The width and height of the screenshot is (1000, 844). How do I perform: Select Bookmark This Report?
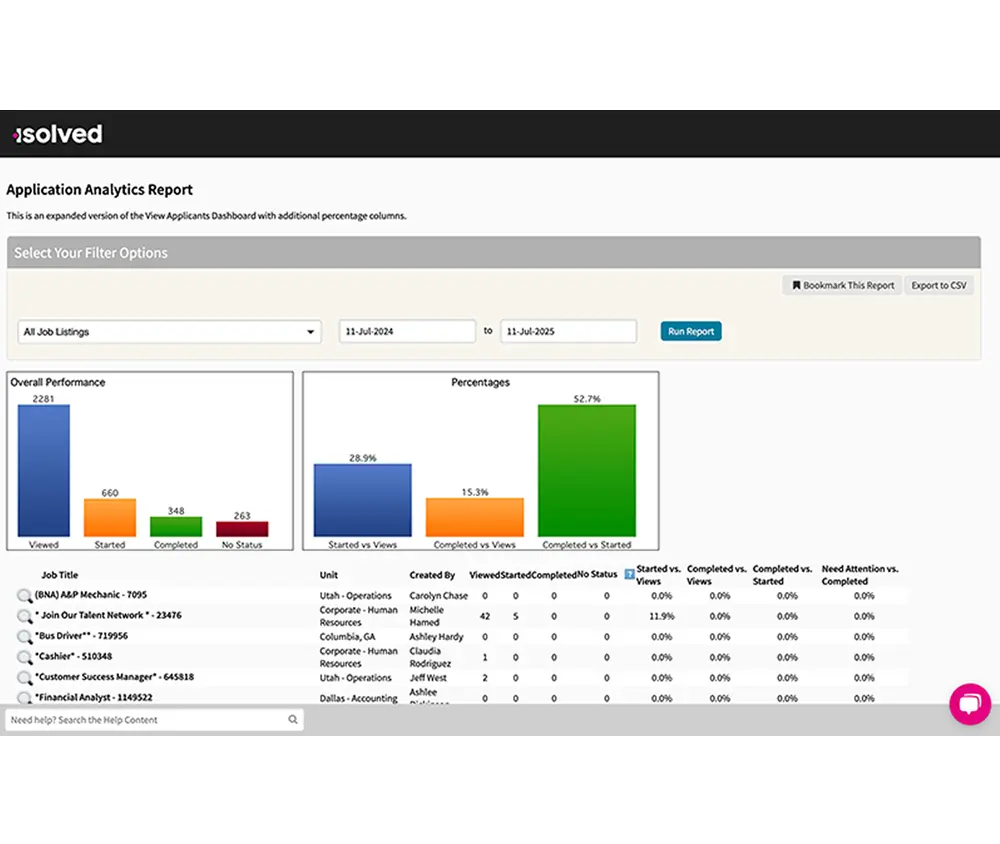pyautogui.click(x=842, y=285)
